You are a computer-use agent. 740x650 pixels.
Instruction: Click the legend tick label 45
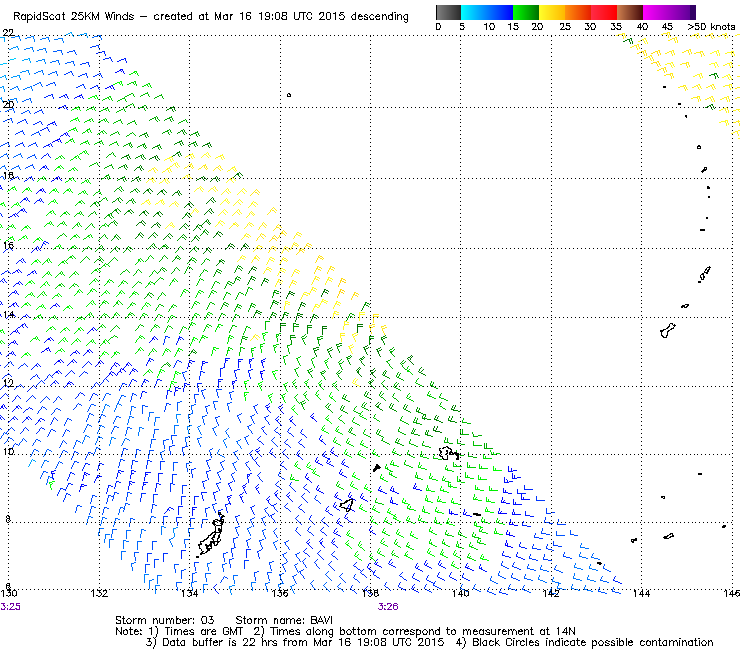tap(667, 27)
